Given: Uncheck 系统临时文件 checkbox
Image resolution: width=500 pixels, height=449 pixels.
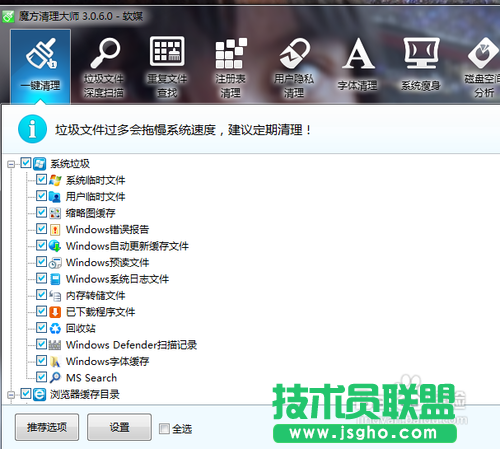Looking at the screenshot, I should [x=41, y=179].
